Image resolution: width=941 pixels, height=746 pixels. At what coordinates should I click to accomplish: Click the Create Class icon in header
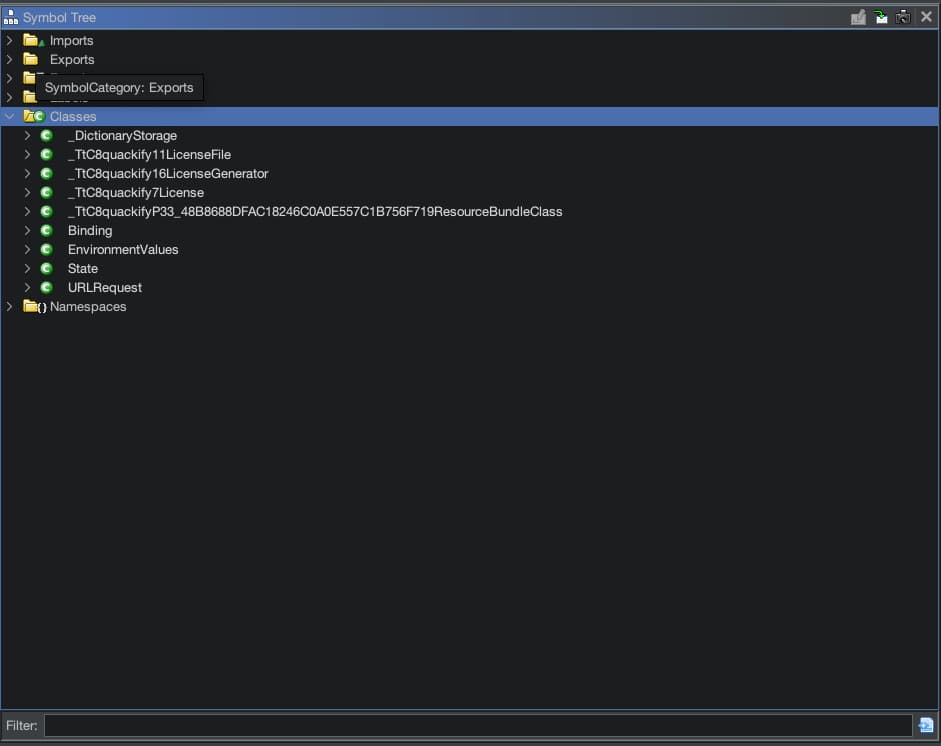pos(858,17)
